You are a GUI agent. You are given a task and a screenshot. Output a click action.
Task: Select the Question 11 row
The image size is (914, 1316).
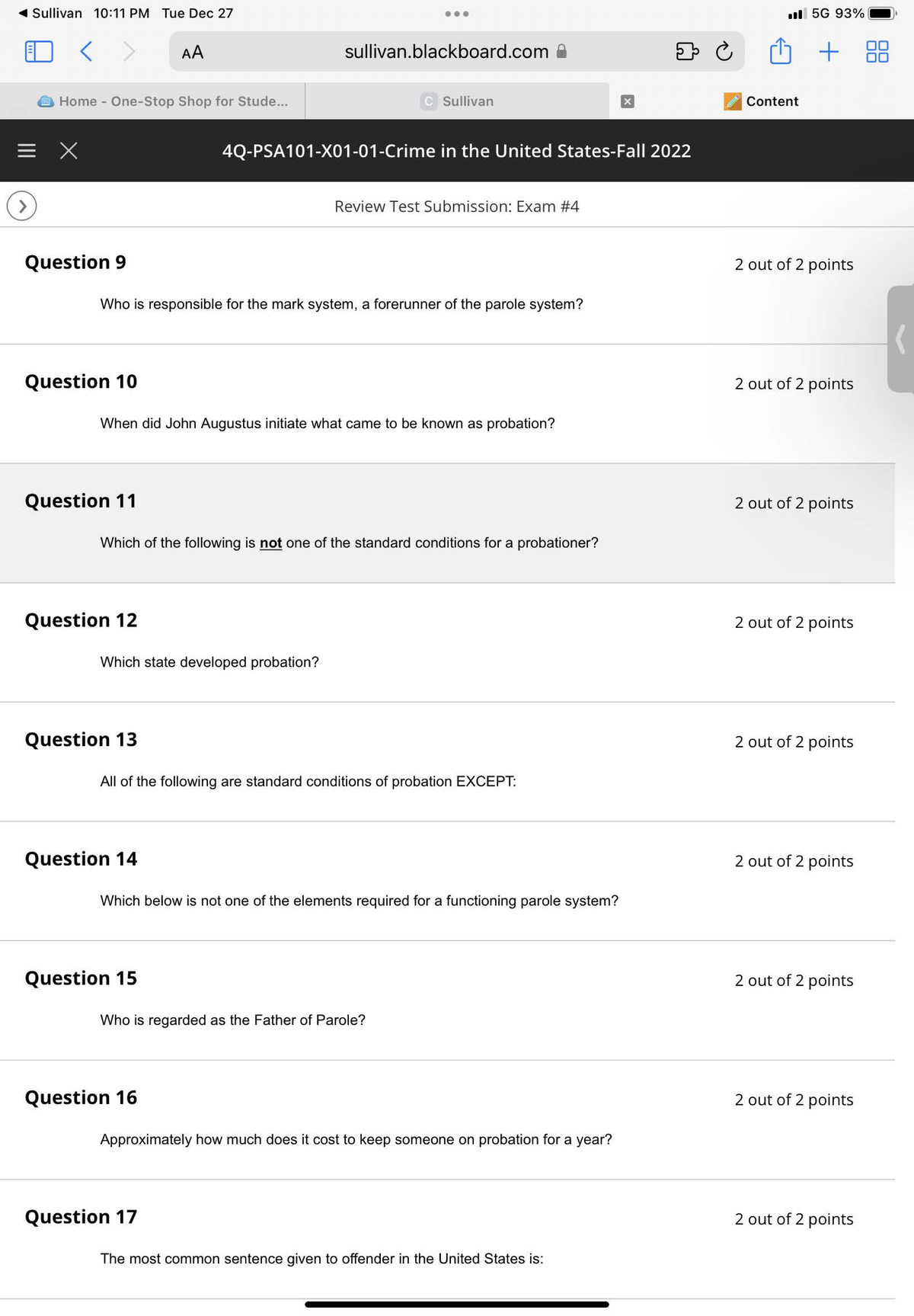[447, 523]
